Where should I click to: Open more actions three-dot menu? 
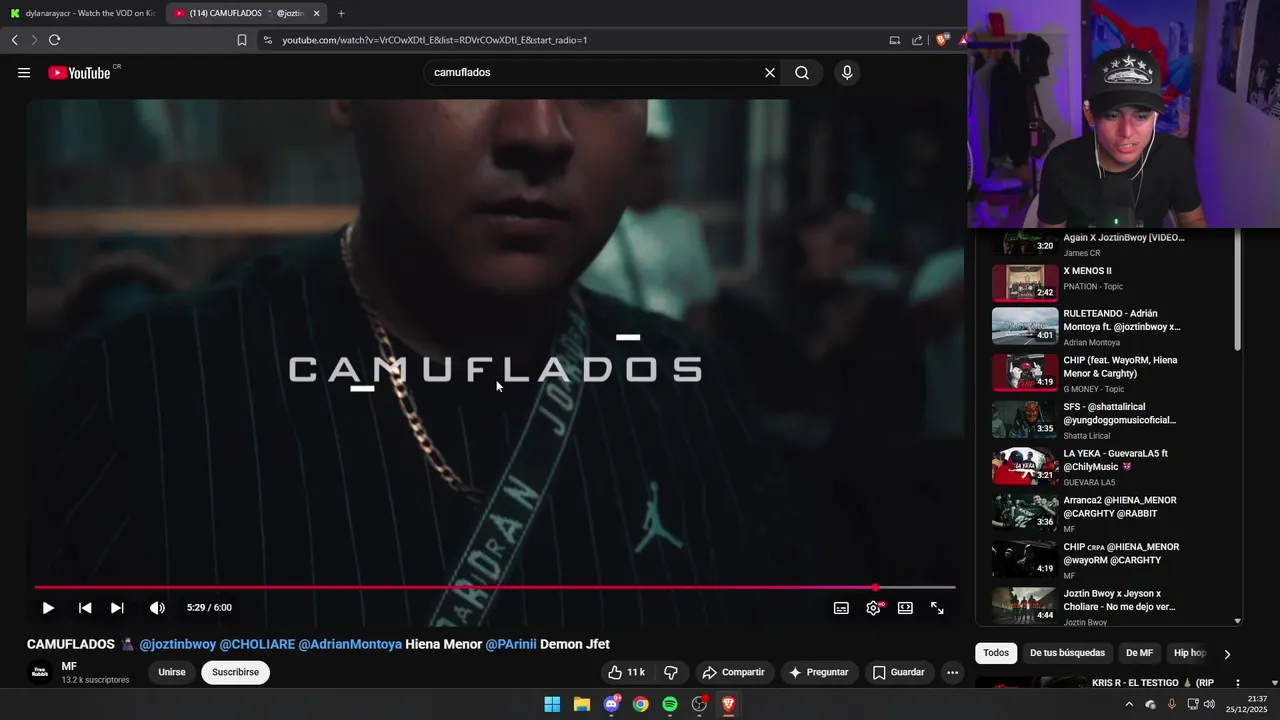pyautogui.click(x=952, y=672)
